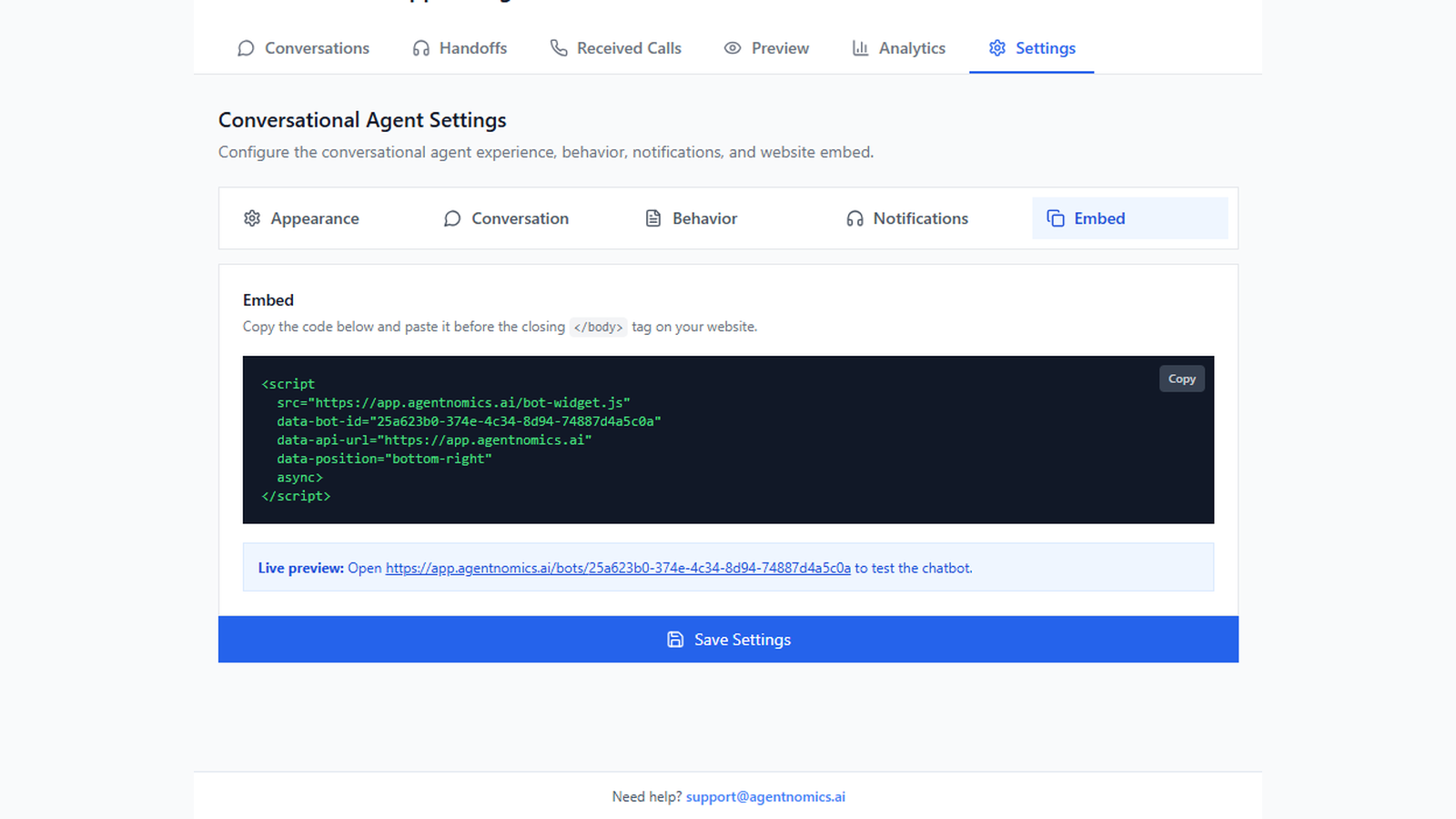The image size is (1456, 819).
Task: Click the headset icon beside Handoffs
Action: click(x=420, y=48)
